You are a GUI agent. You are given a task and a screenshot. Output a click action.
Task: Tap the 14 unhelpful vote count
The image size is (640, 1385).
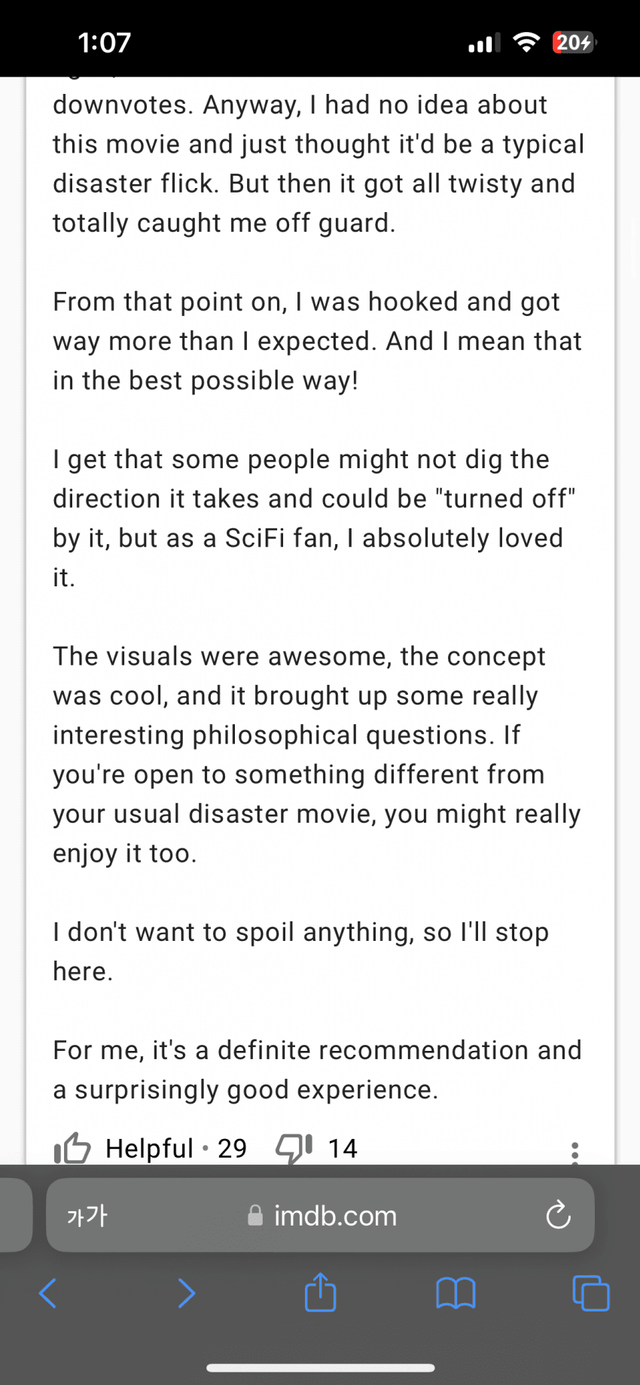point(342,1149)
